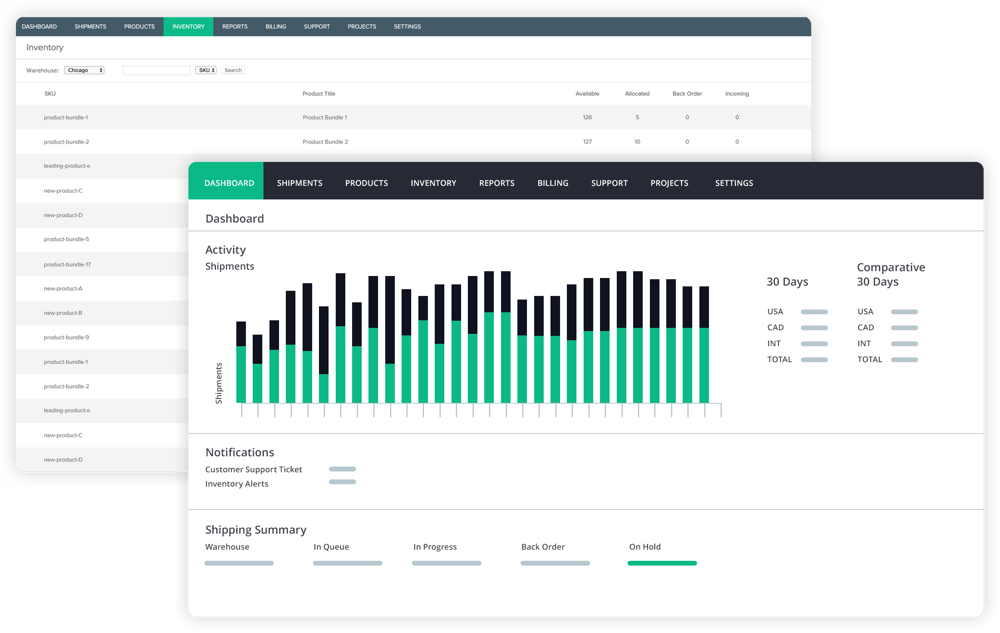The height and width of the screenshot is (633, 1000).
Task: Click the Customer Support Ticket notification
Action: pyautogui.click(x=253, y=469)
